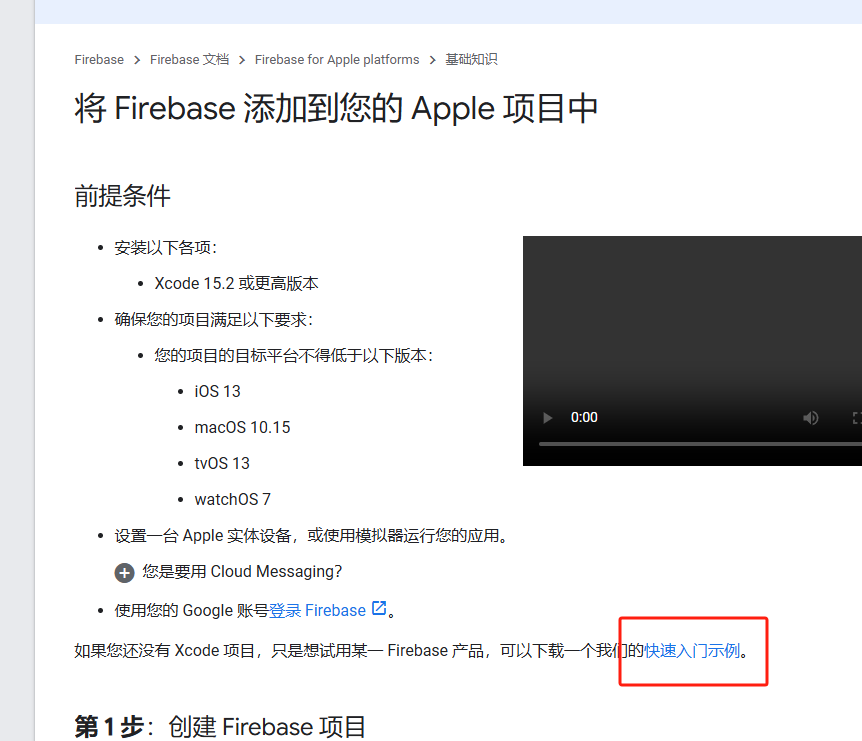Click the 0:00 video time display
The width and height of the screenshot is (862, 741).
[584, 418]
